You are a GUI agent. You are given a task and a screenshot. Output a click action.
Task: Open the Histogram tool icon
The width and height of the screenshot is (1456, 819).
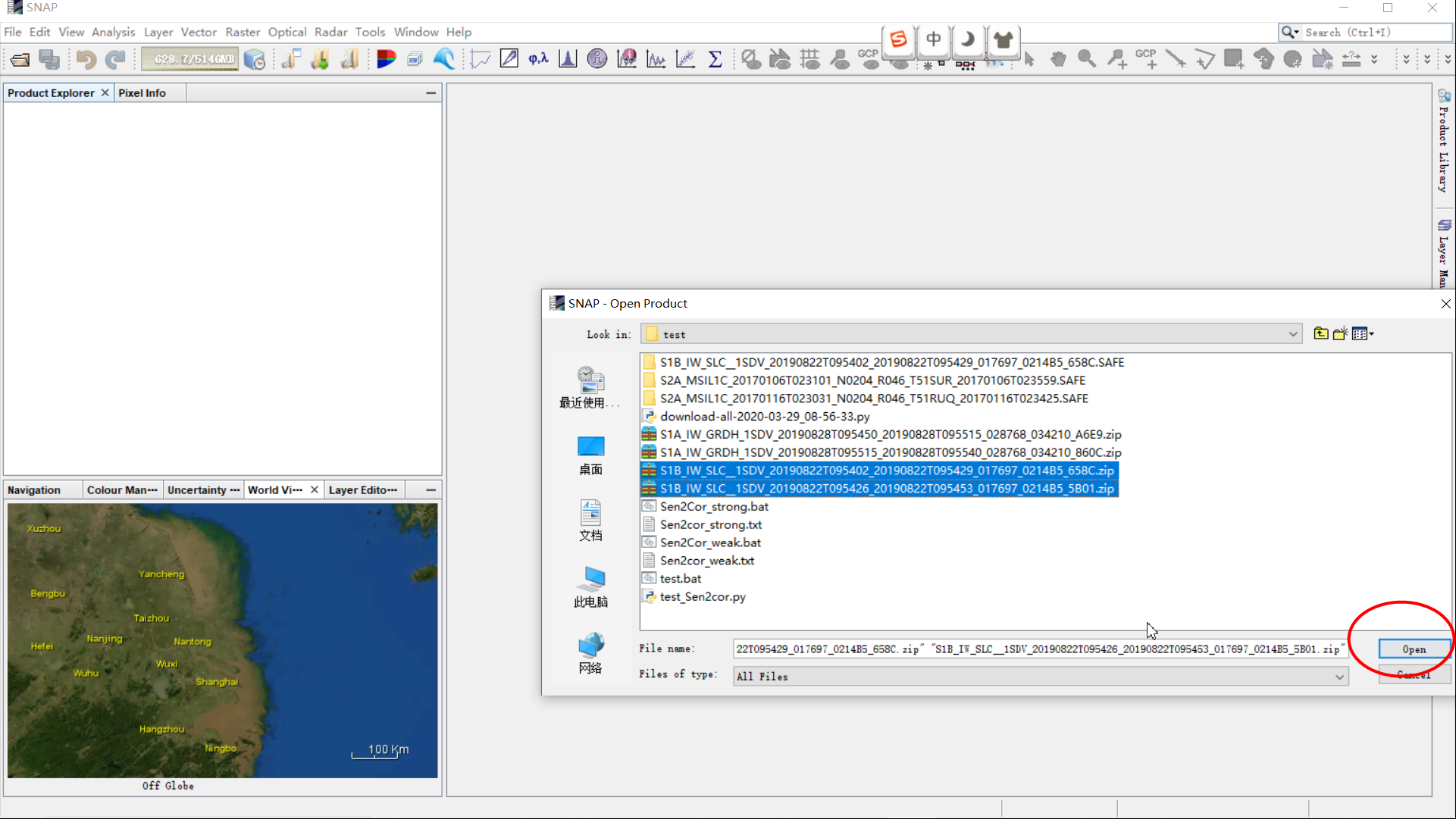pyautogui.click(x=568, y=59)
